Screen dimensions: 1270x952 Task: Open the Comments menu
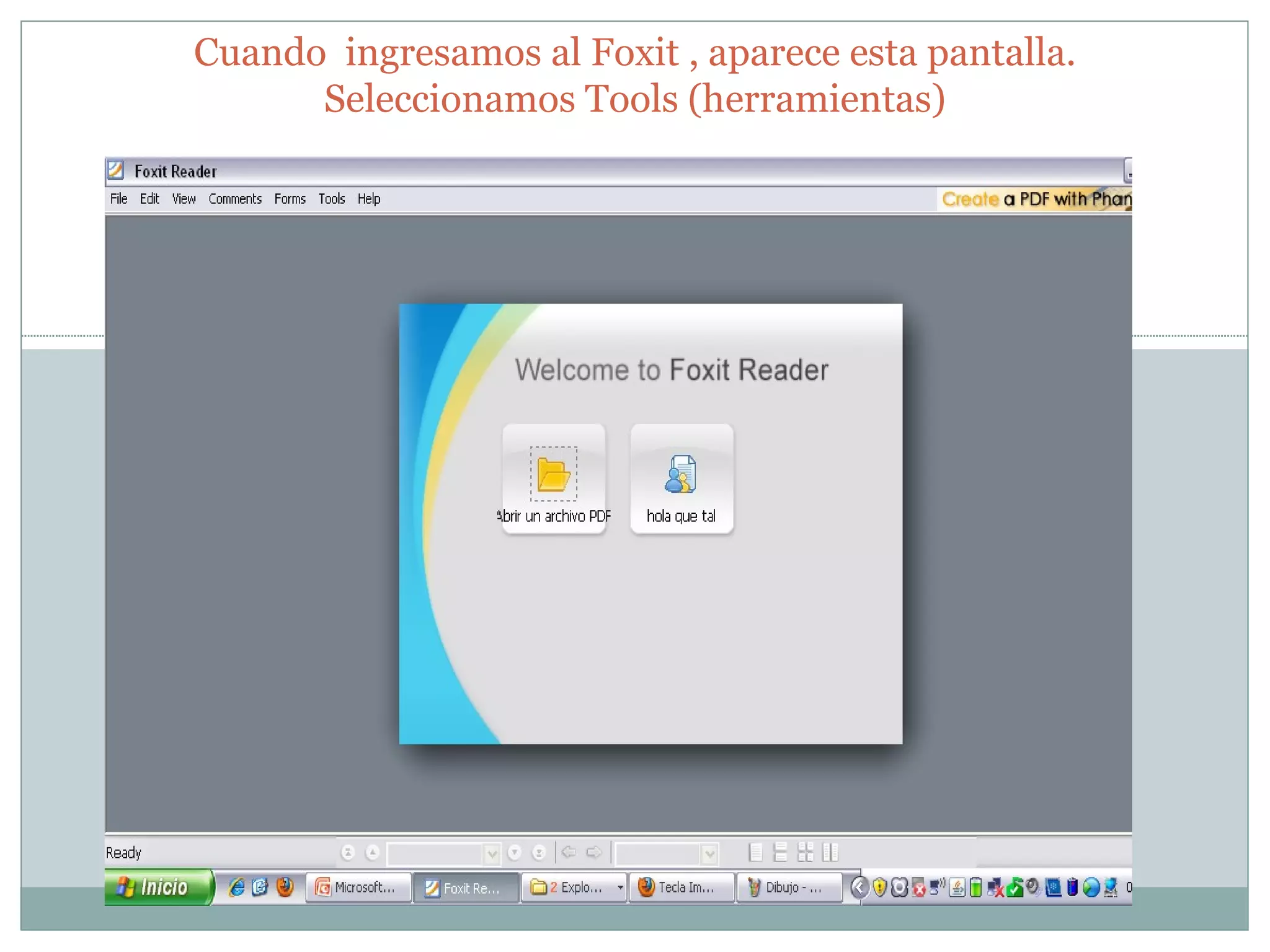(x=235, y=199)
